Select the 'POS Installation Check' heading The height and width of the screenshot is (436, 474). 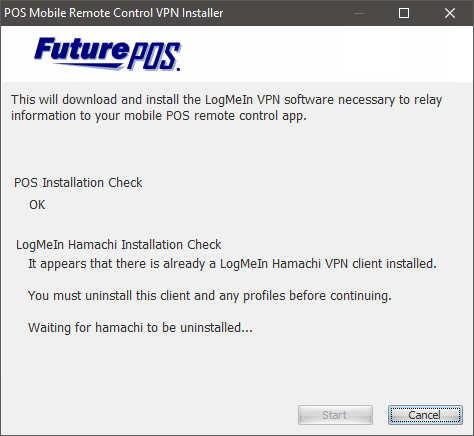(x=78, y=183)
